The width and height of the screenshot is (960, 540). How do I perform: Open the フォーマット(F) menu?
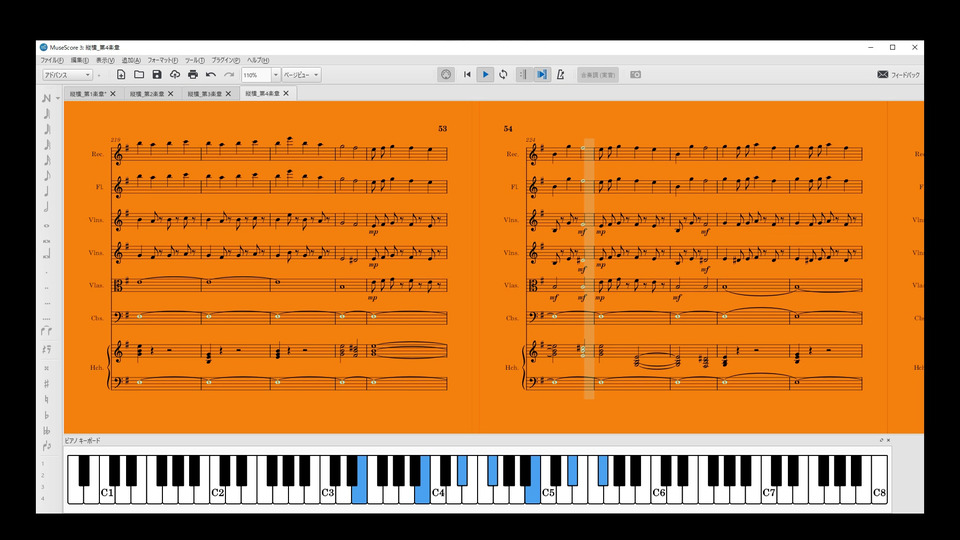click(163, 60)
